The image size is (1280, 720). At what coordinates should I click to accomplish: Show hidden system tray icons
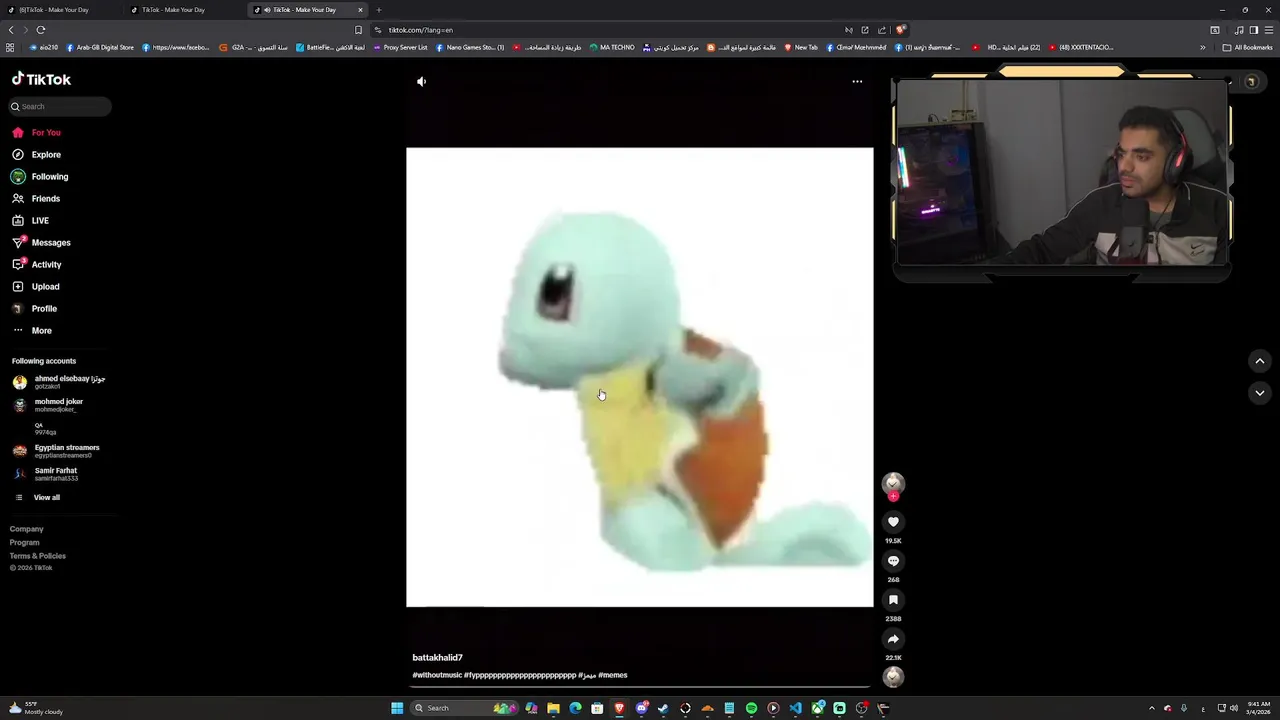tap(1151, 708)
